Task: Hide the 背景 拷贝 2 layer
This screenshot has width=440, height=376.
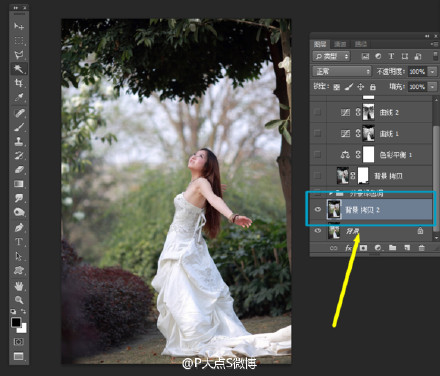Action: tap(318, 209)
